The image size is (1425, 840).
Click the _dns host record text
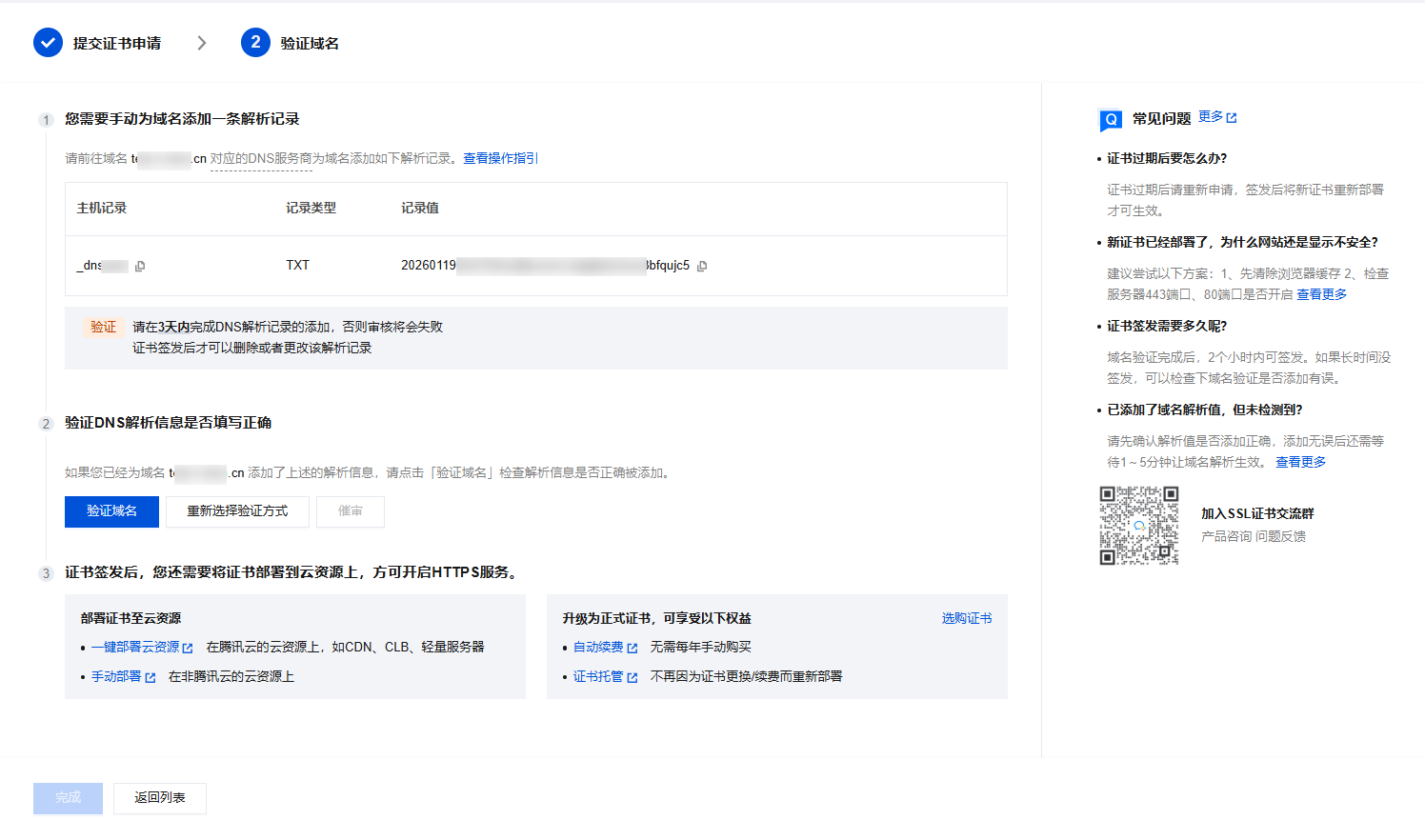click(103, 266)
